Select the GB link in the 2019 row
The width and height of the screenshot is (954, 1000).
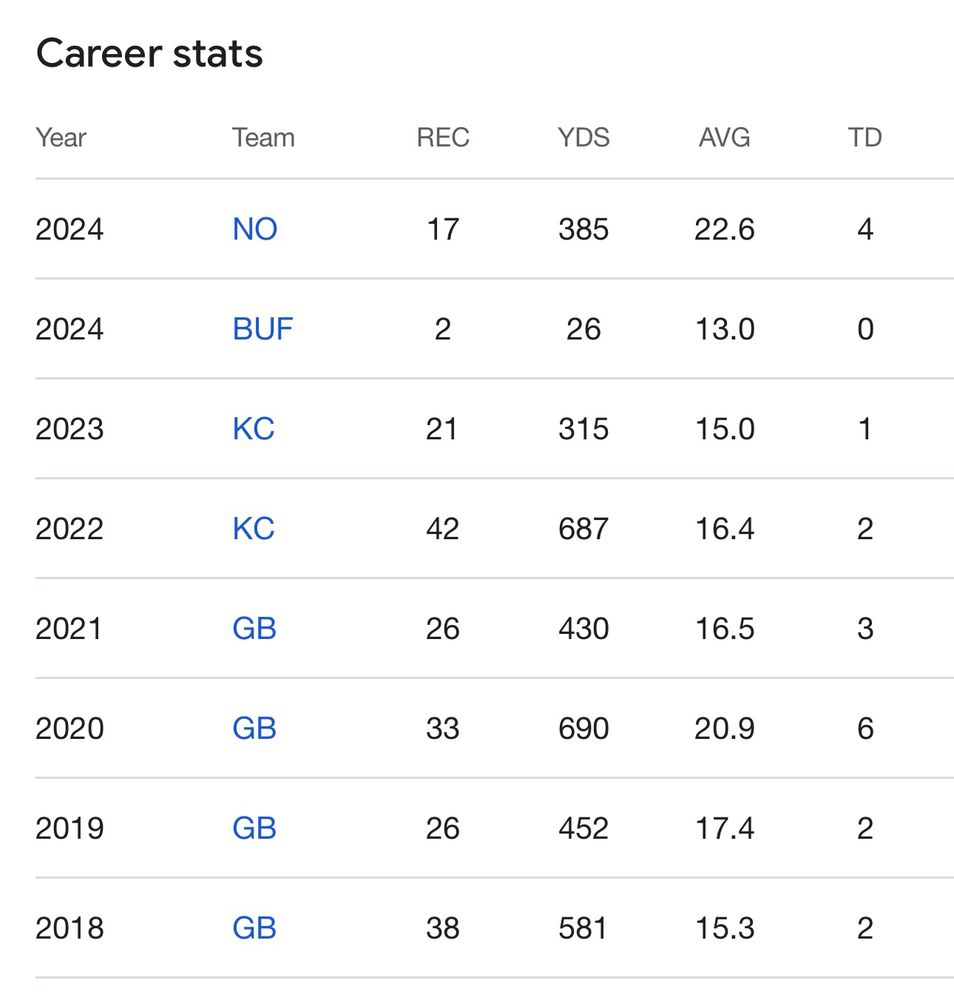pyautogui.click(x=254, y=828)
